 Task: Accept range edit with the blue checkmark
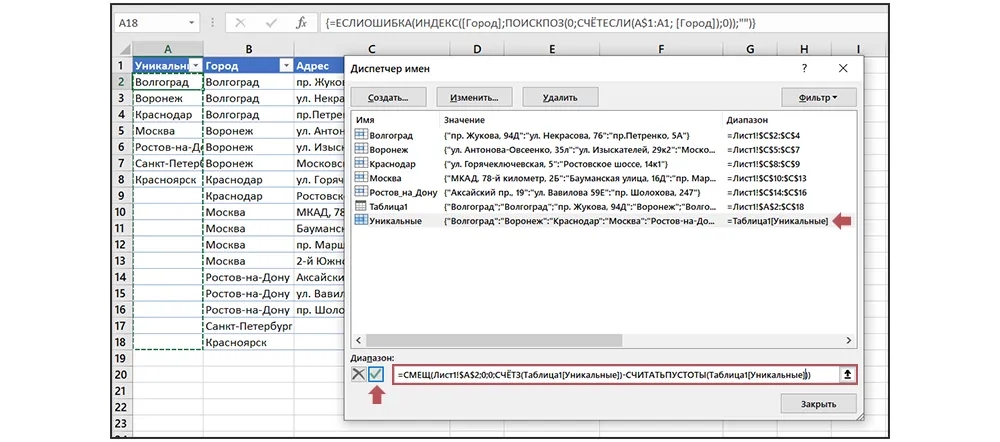click(x=377, y=374)
